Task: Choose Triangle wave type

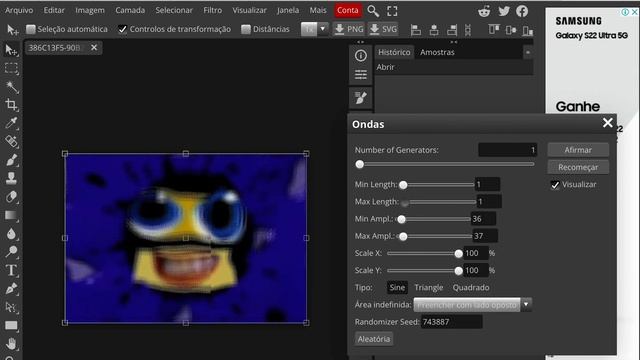Action: (429, 287)
